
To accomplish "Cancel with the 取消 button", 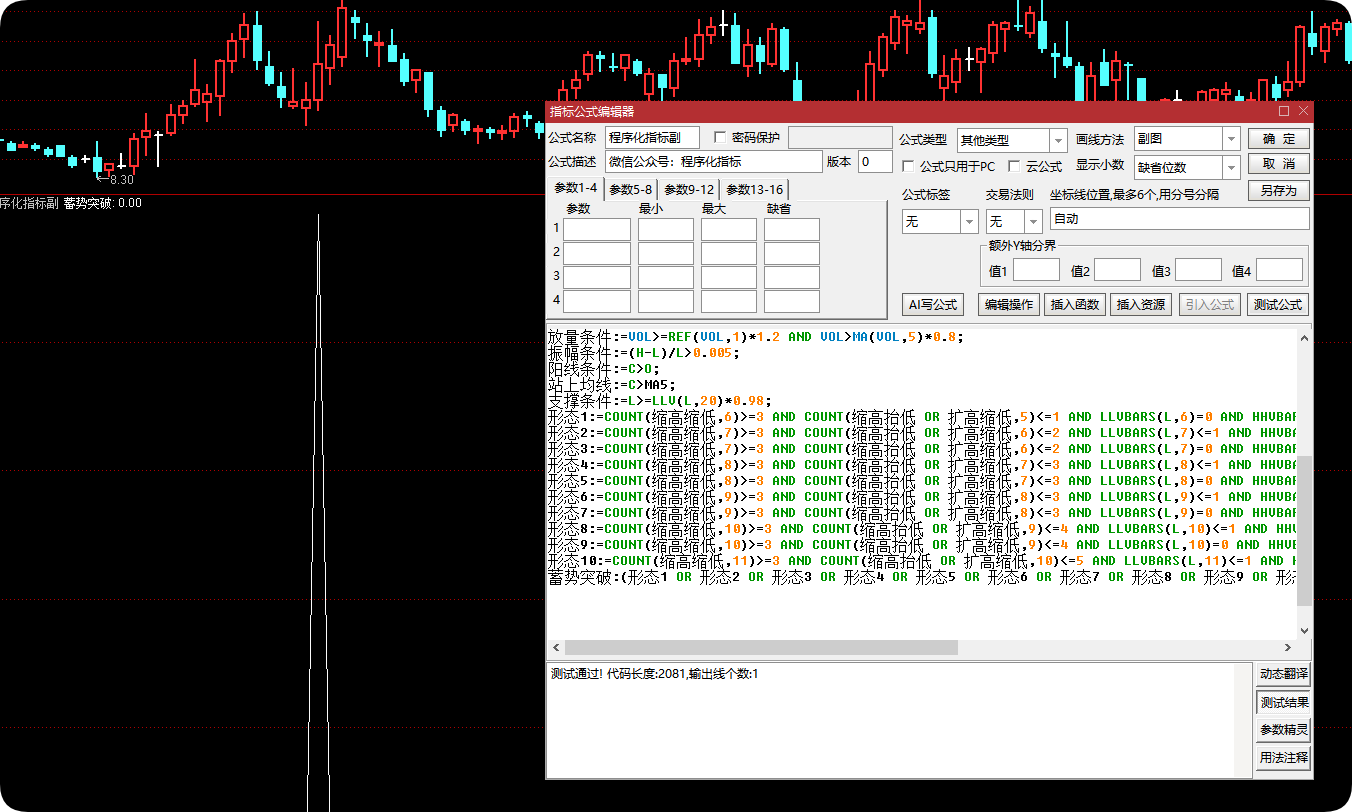I will (x=1278, y=164).
